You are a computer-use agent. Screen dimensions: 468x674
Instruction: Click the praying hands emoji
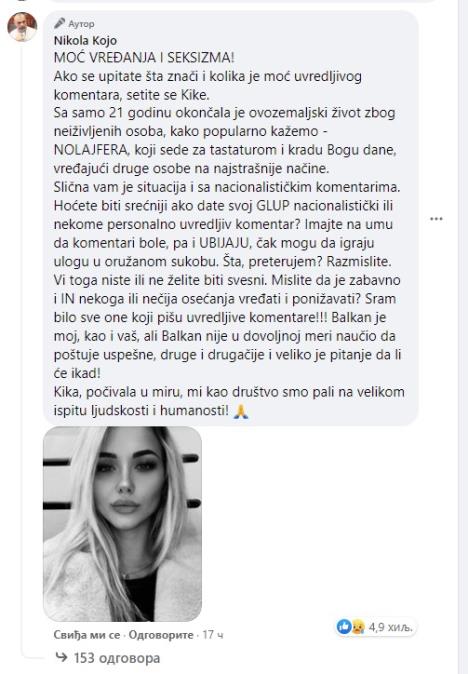point(240,411)
